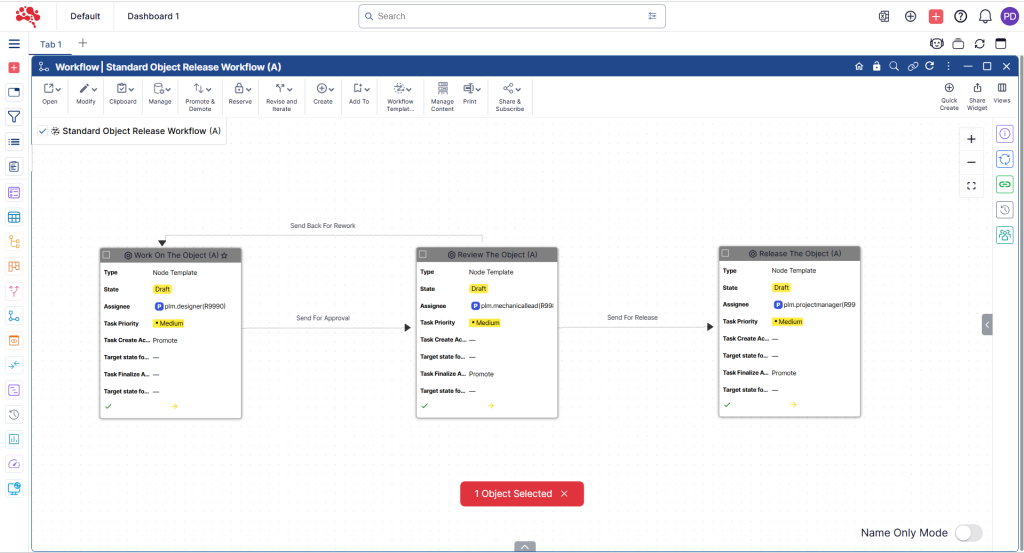Open the history icon in right sidebar
The height and width of the screenshot is (553, 1024).
tap(1005, 209)
